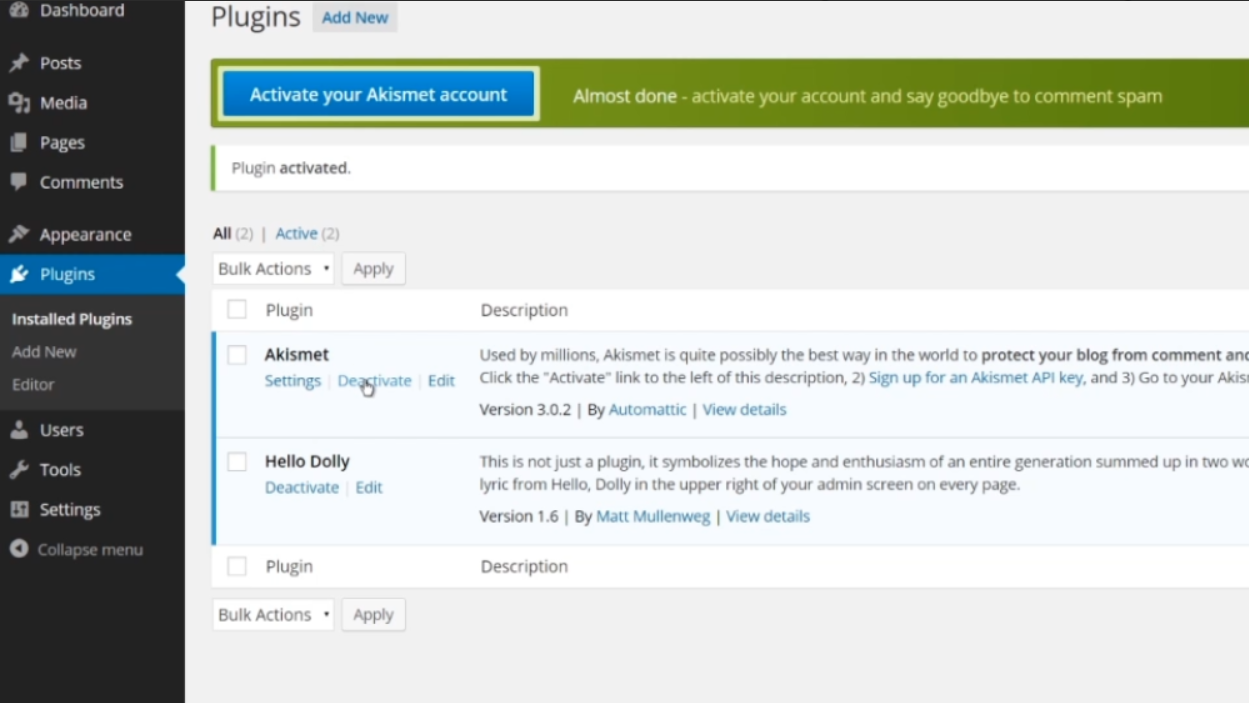Open Akismet Settings link
The height and width of the screenshot is (703, 1249).
coord(293,381)
